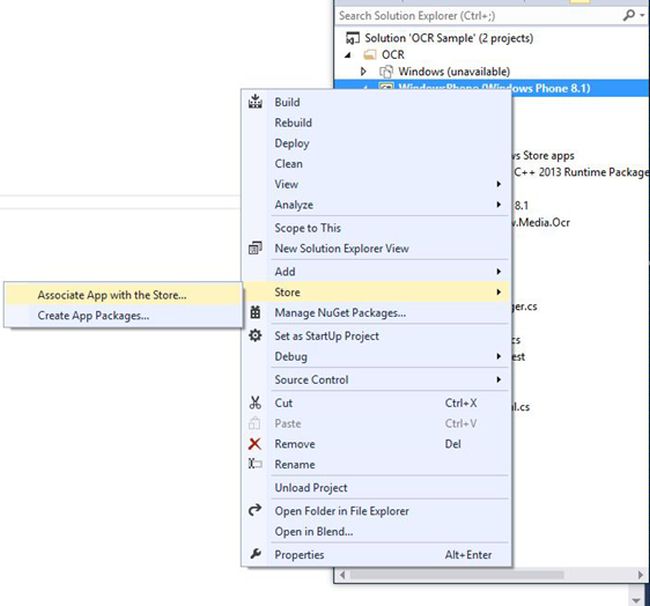Expand the Analyze submenu arrow
Viewport: 650px width, 606px height.
pos(499,204)
